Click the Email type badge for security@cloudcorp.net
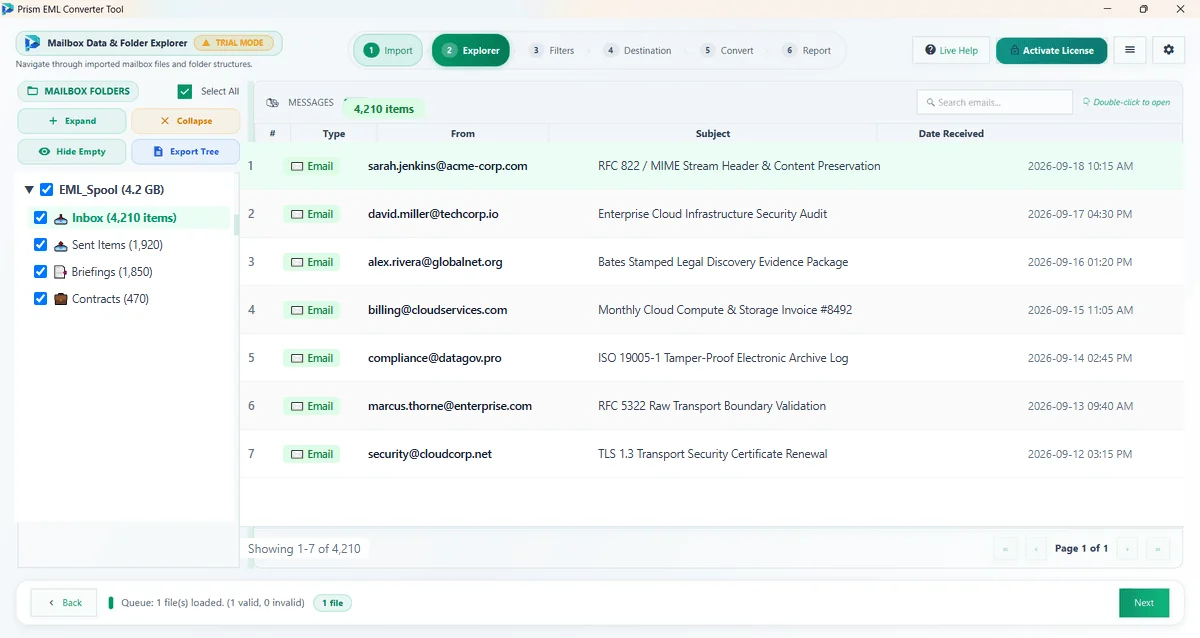The width and height of the screenshot is (1200, 638). tap(312, 454)
